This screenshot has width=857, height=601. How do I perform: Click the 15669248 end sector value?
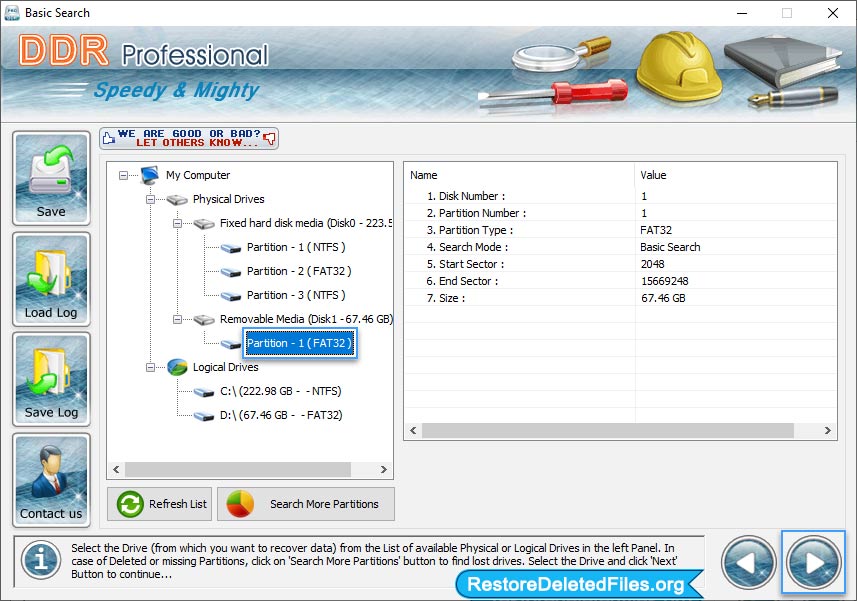coord(665,281)
